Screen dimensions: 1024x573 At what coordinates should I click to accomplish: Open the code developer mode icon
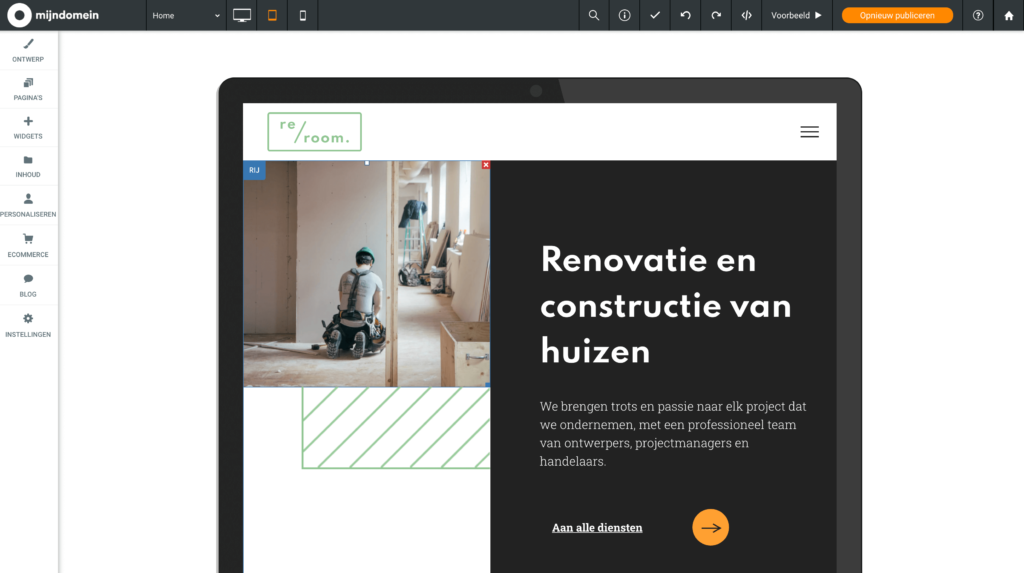coord(746,15)
